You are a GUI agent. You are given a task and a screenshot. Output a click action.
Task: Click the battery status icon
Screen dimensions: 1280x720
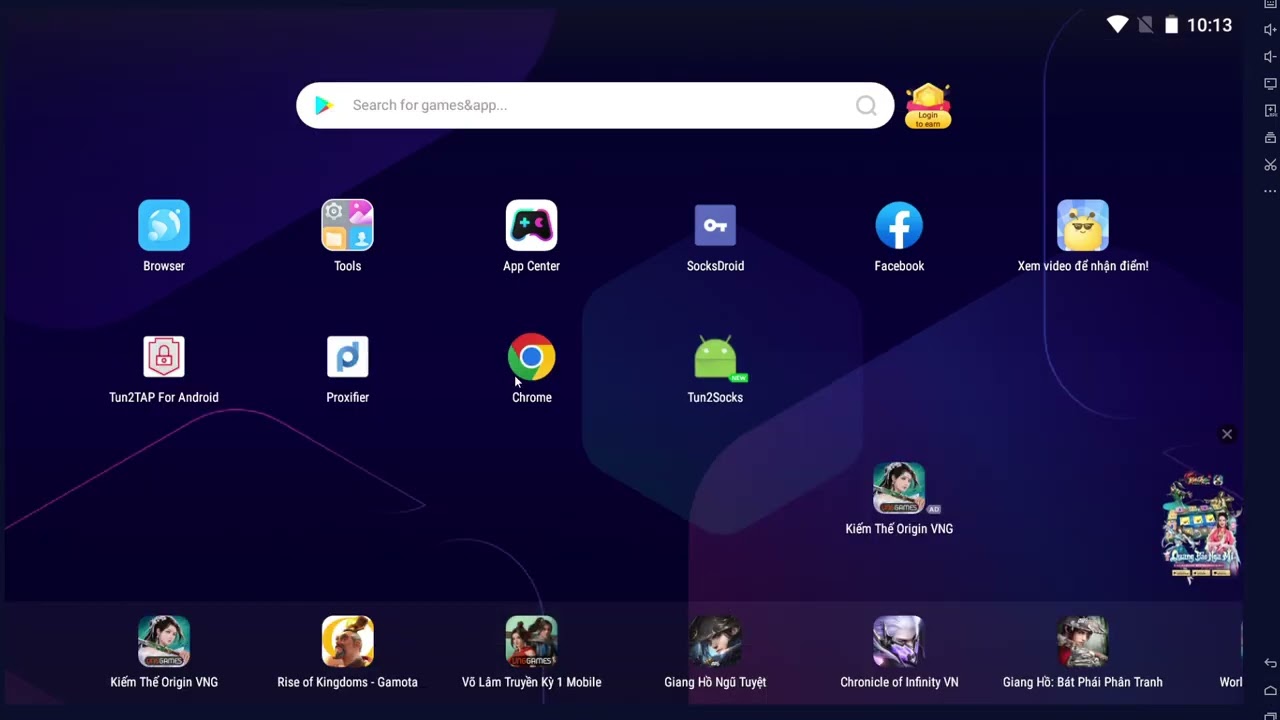[x=1172, y=25]
